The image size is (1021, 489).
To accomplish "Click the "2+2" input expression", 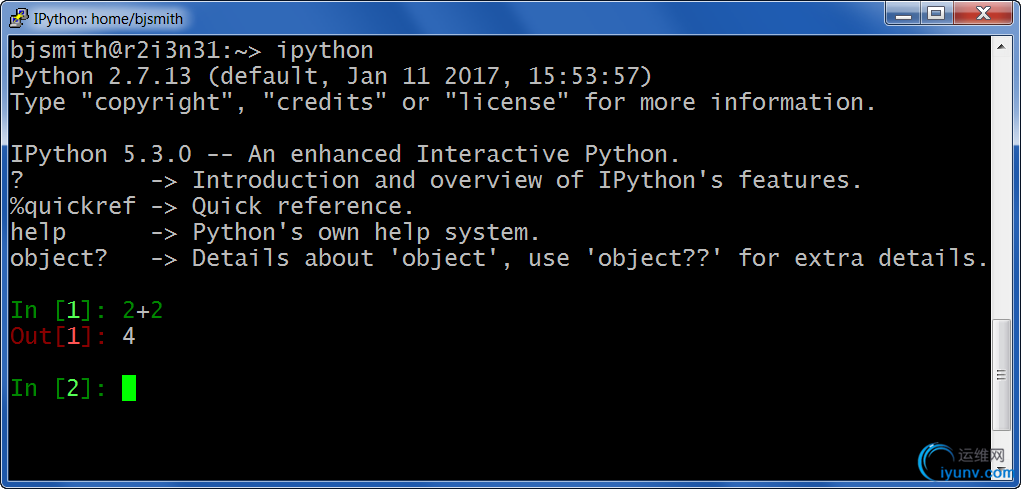I will pos(143,310).
